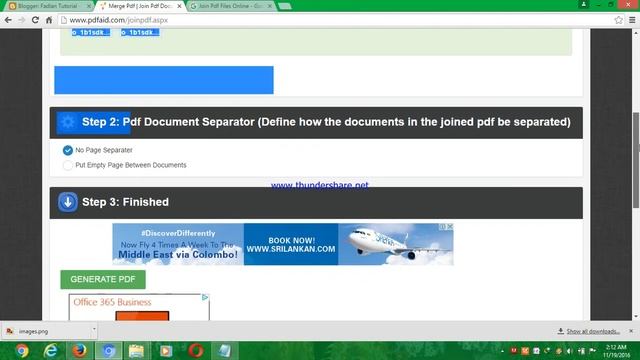The image size is (640, 360).
Task: Select Put Empty Page Between Documents option
Action: click(x=68, y=165)
